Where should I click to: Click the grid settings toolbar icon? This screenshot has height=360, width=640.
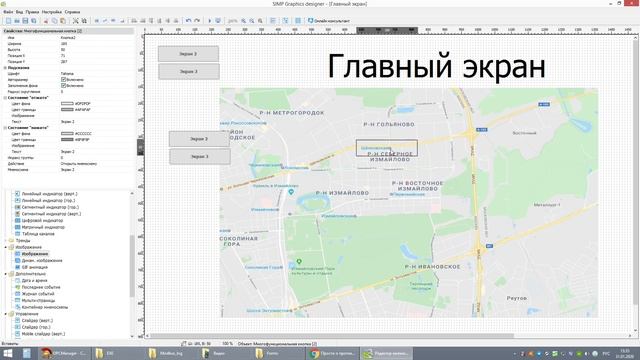pyautogui.click(x=298, y=20)
